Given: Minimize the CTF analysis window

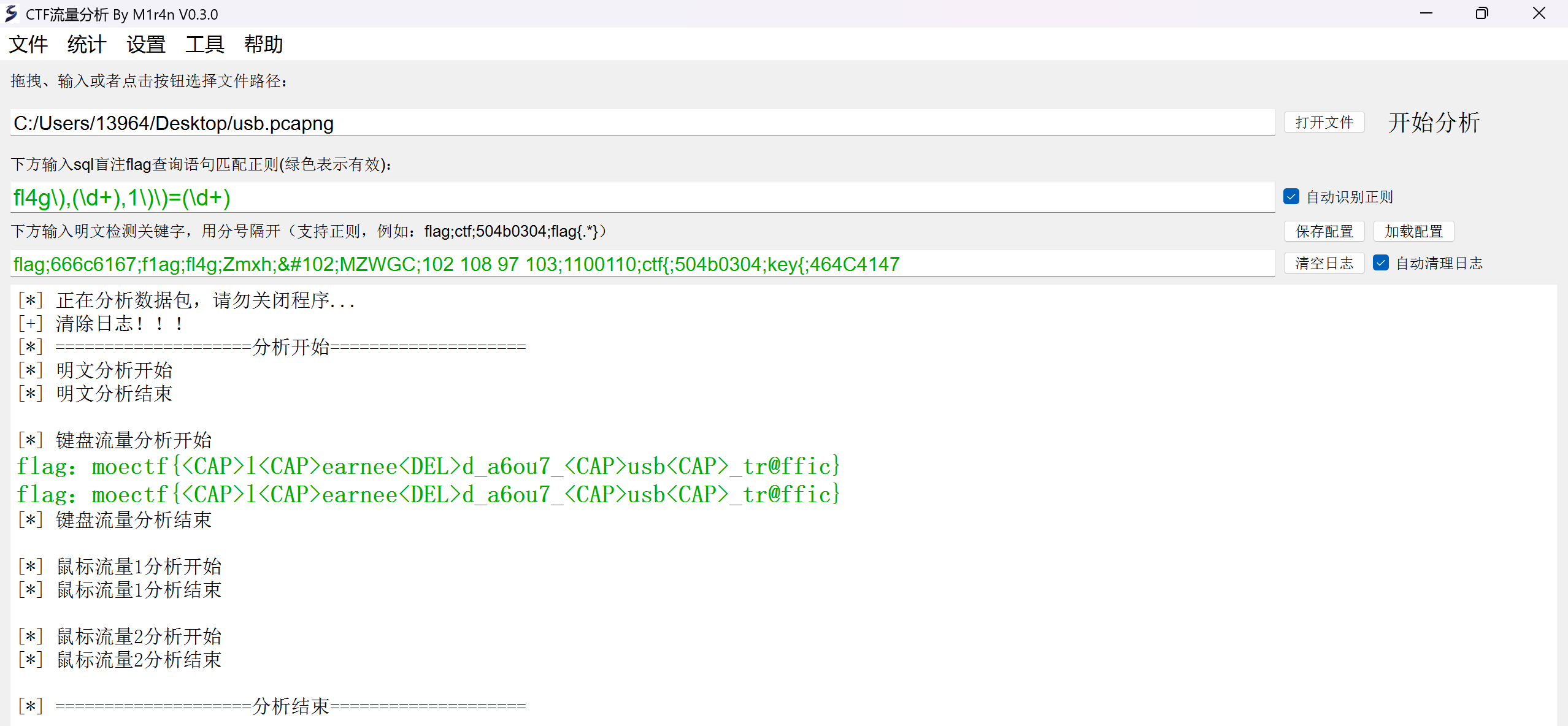Looking at the screenshot, I should (x=1426, y=13).
